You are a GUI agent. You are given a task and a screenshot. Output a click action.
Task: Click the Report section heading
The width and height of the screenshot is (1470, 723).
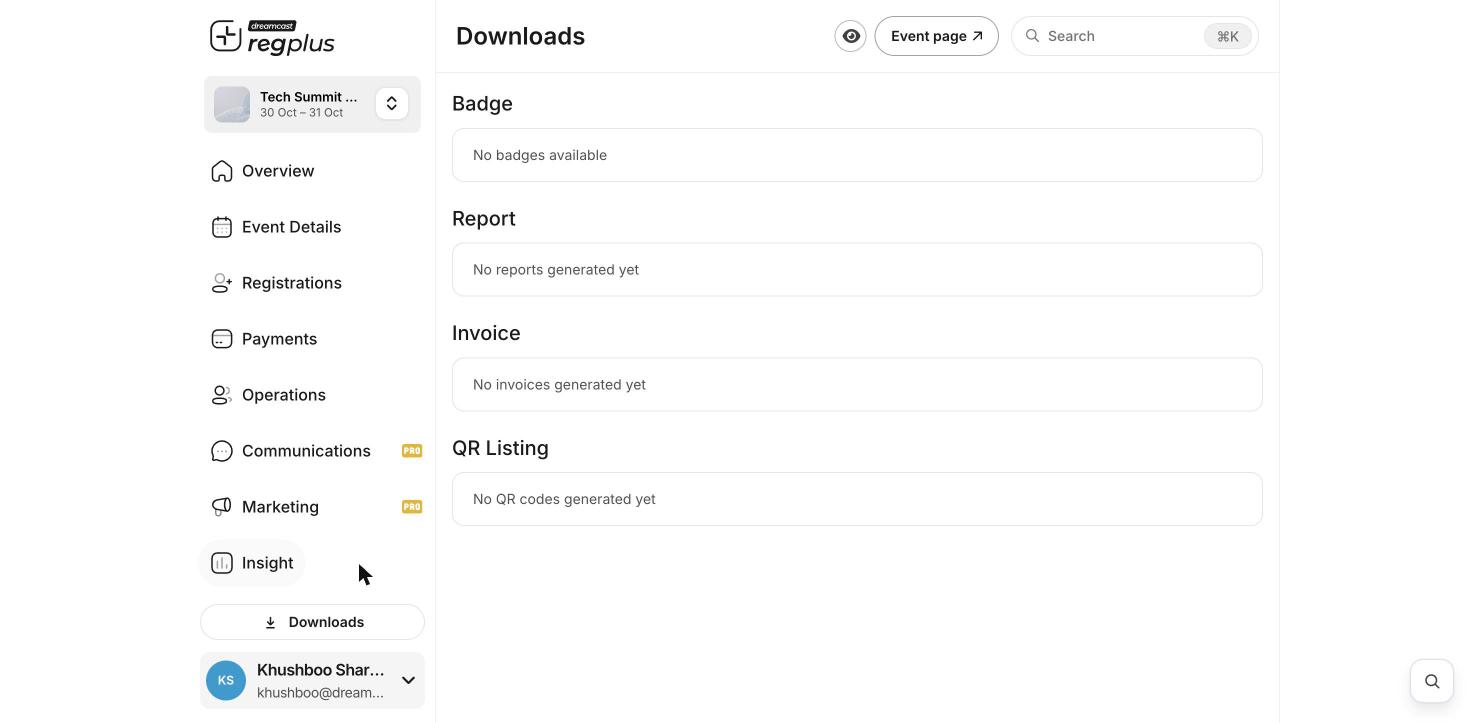click(x=484, y=218)
